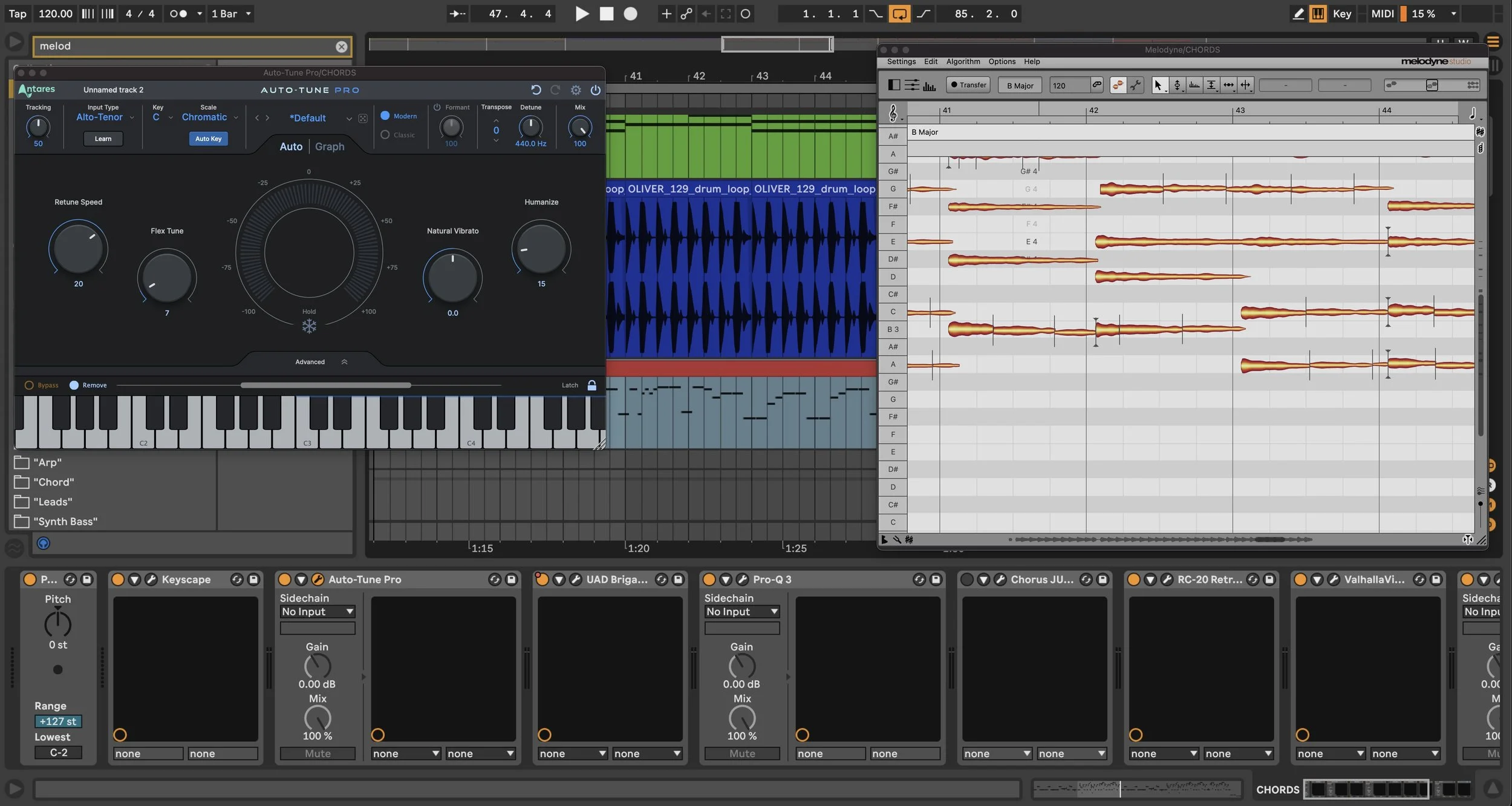Image resolution: width=1512 pixels, height=806 pixels.
Task: Switch to Auto-Tune Graph tab
Action: [330, 146]
